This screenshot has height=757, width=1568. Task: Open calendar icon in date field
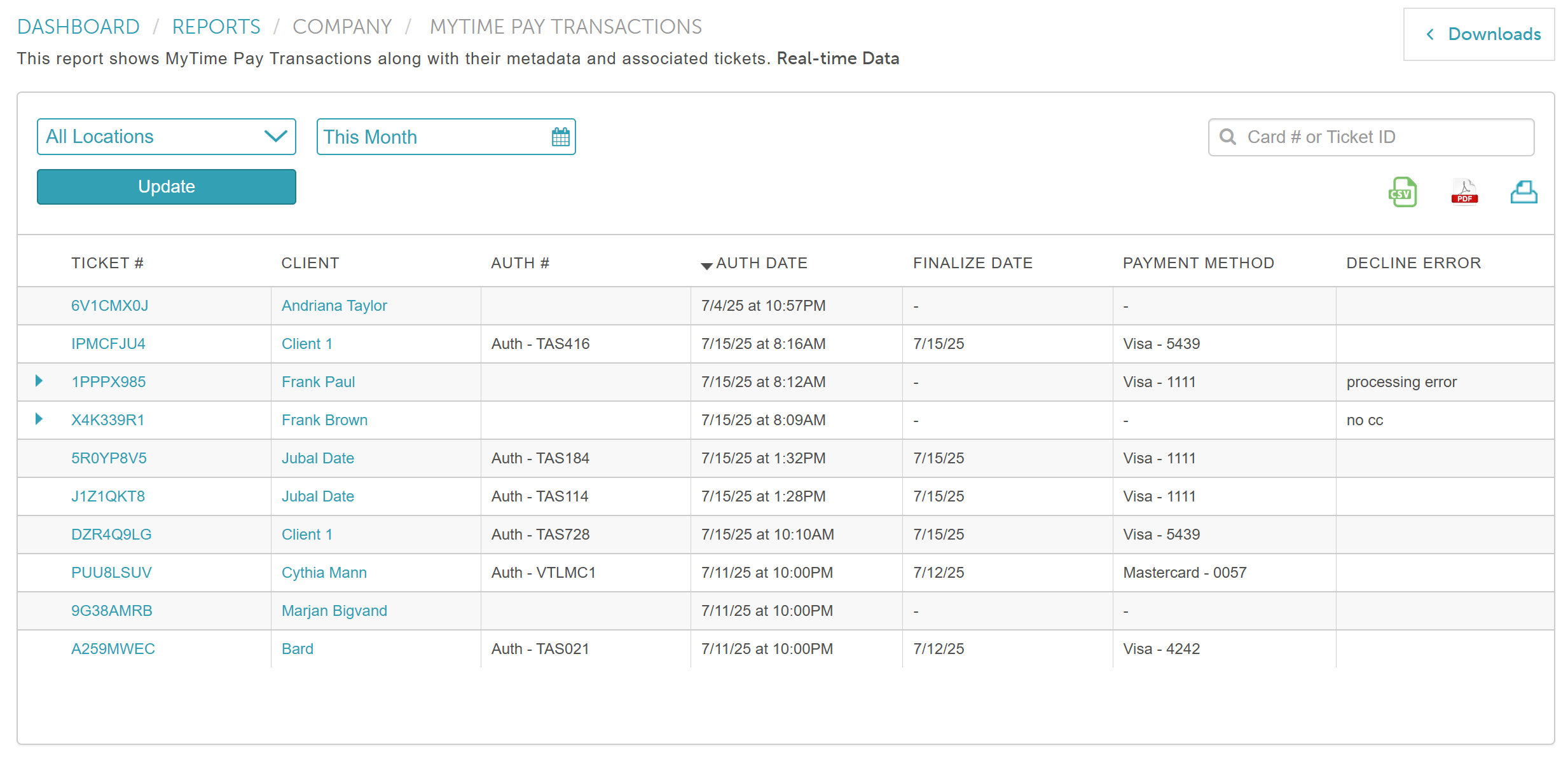point(560,137)
